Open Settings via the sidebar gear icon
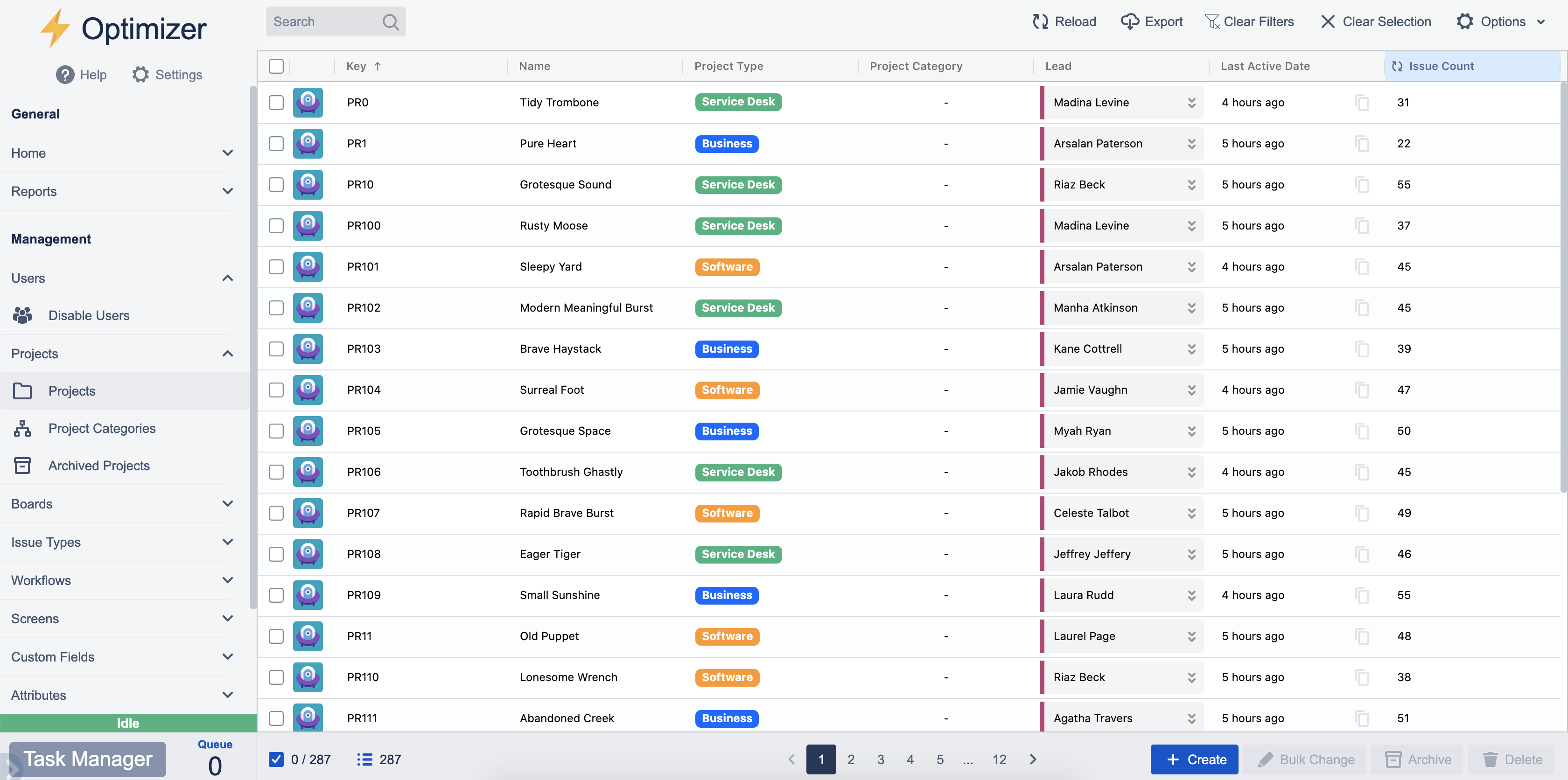Viewport: 1568px width, 780px height. click(140, 75)
